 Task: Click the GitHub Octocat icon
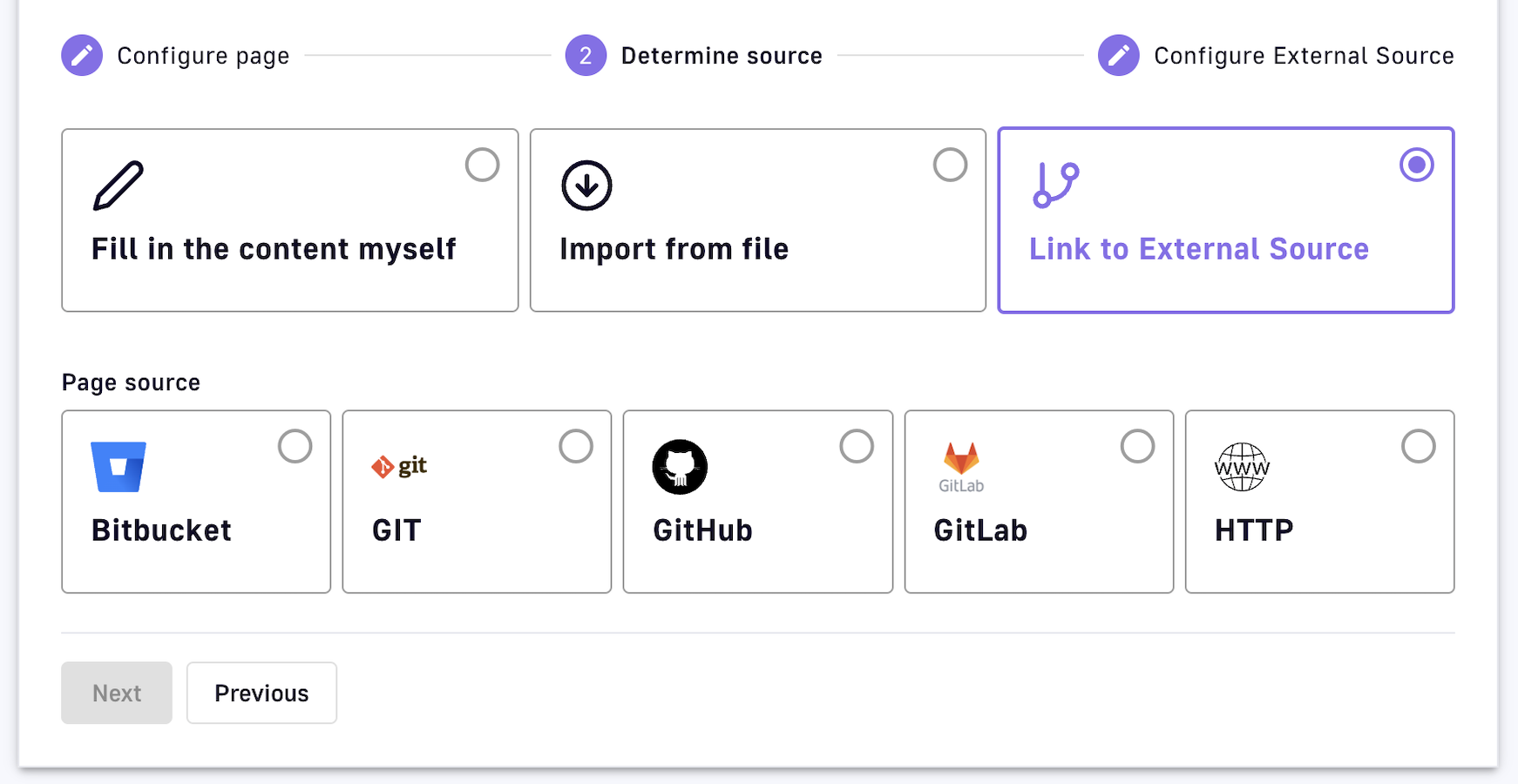click(x=680, y=467)
